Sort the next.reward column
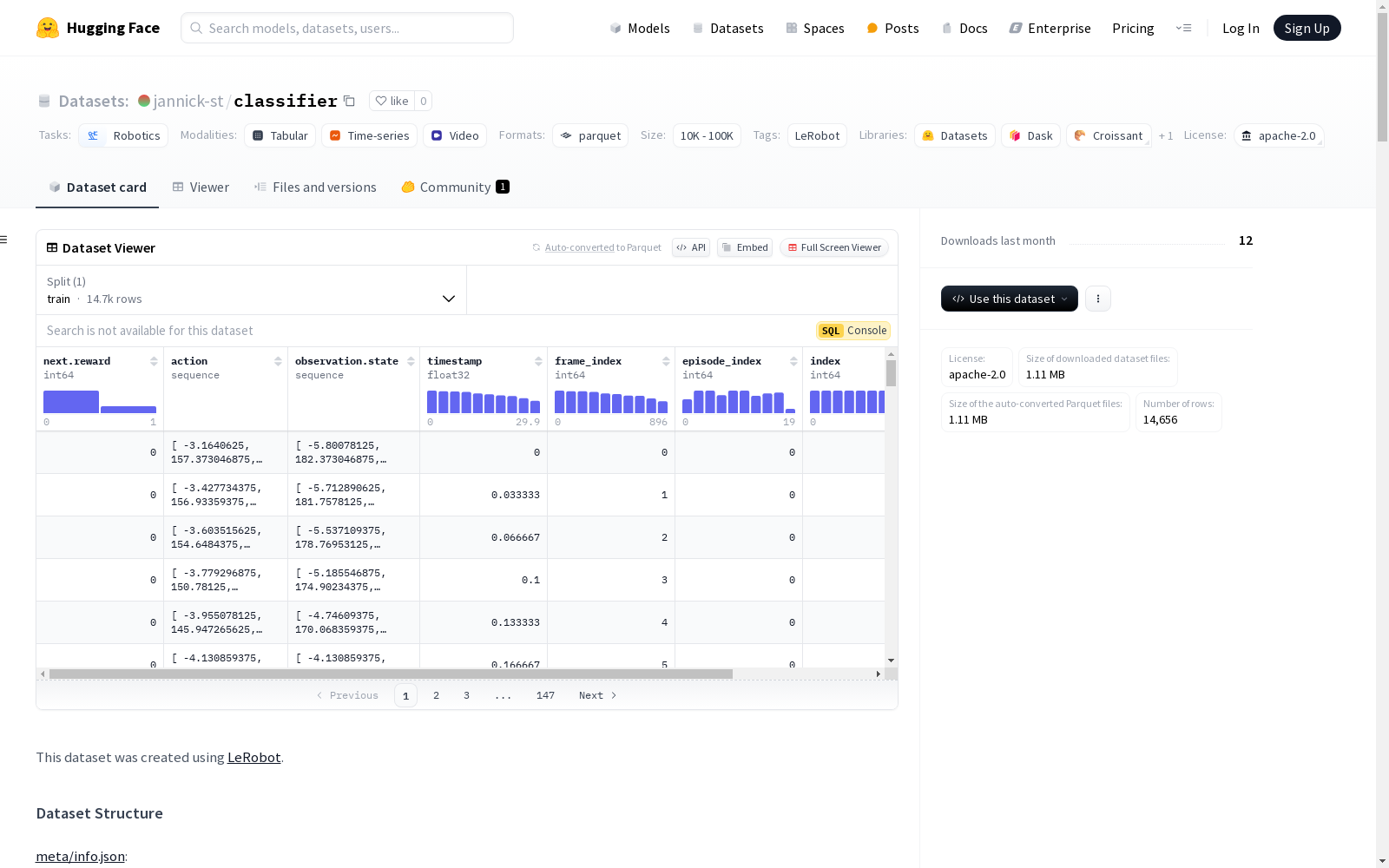Viewport: 1389px width, 868px height. coord(154,361)
